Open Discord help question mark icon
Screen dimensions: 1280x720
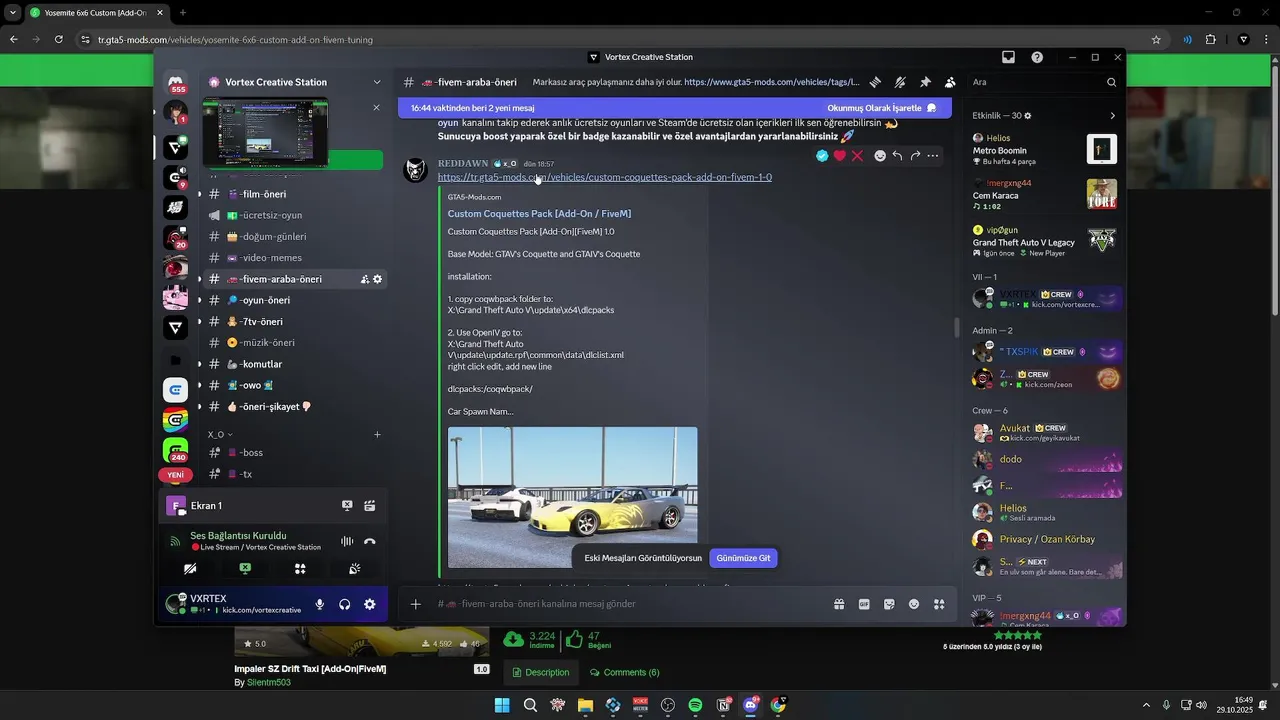(1037, 57)
